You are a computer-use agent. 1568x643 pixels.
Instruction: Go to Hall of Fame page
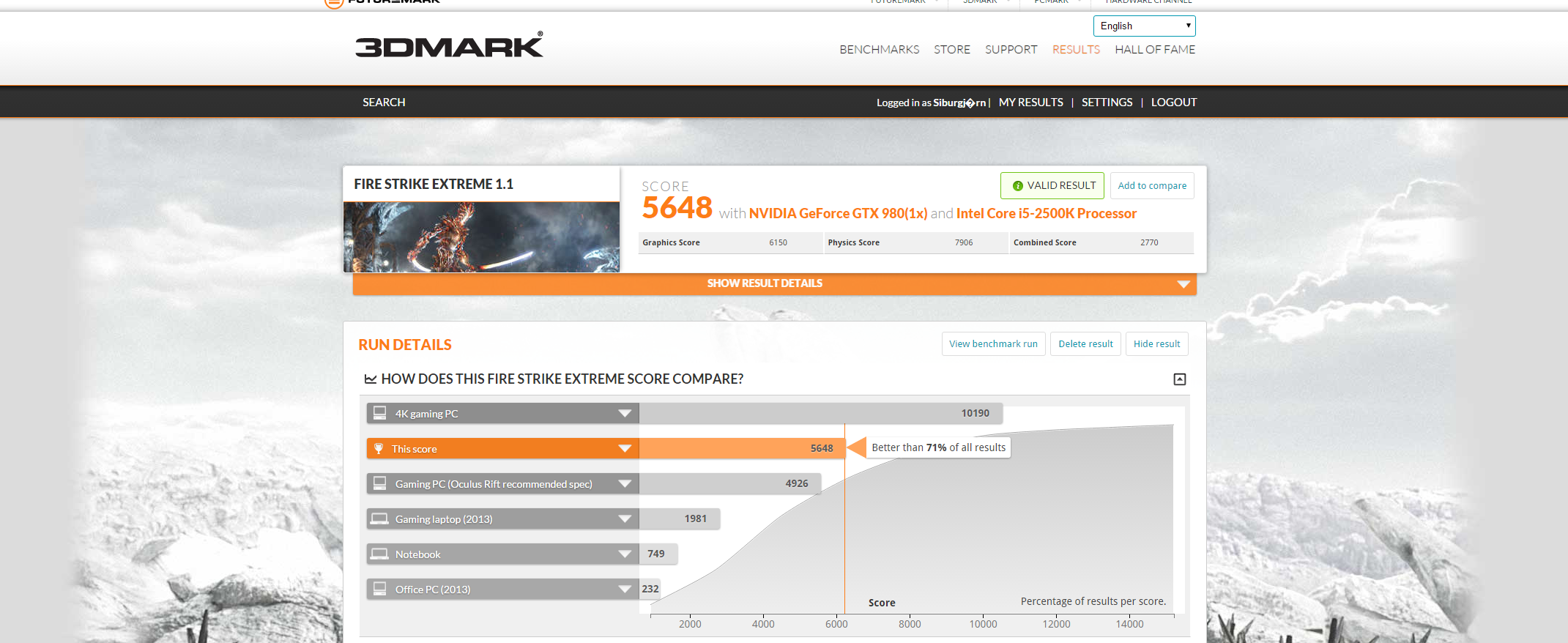[x=1154, y=50]
